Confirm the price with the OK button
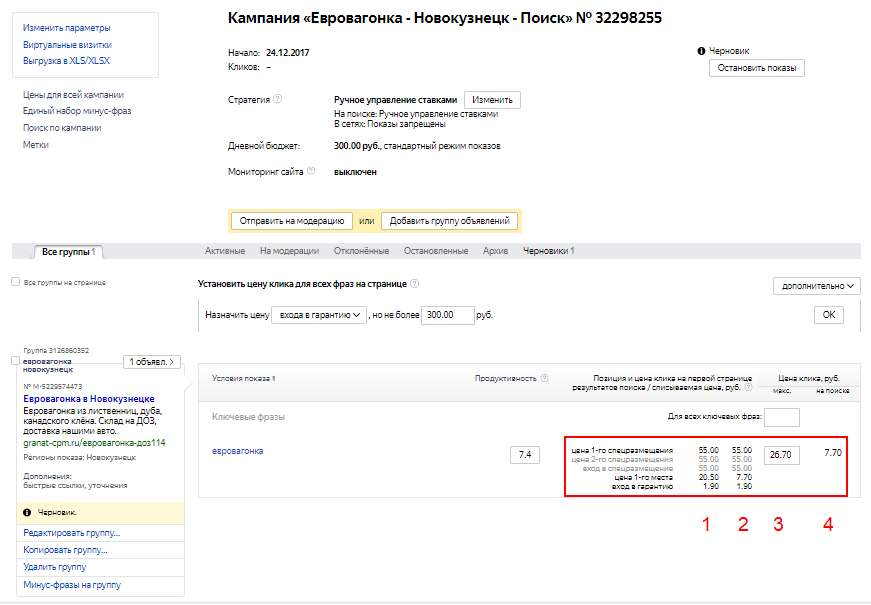The height and width of the screenshot is (605, 871). pos(829,315)
